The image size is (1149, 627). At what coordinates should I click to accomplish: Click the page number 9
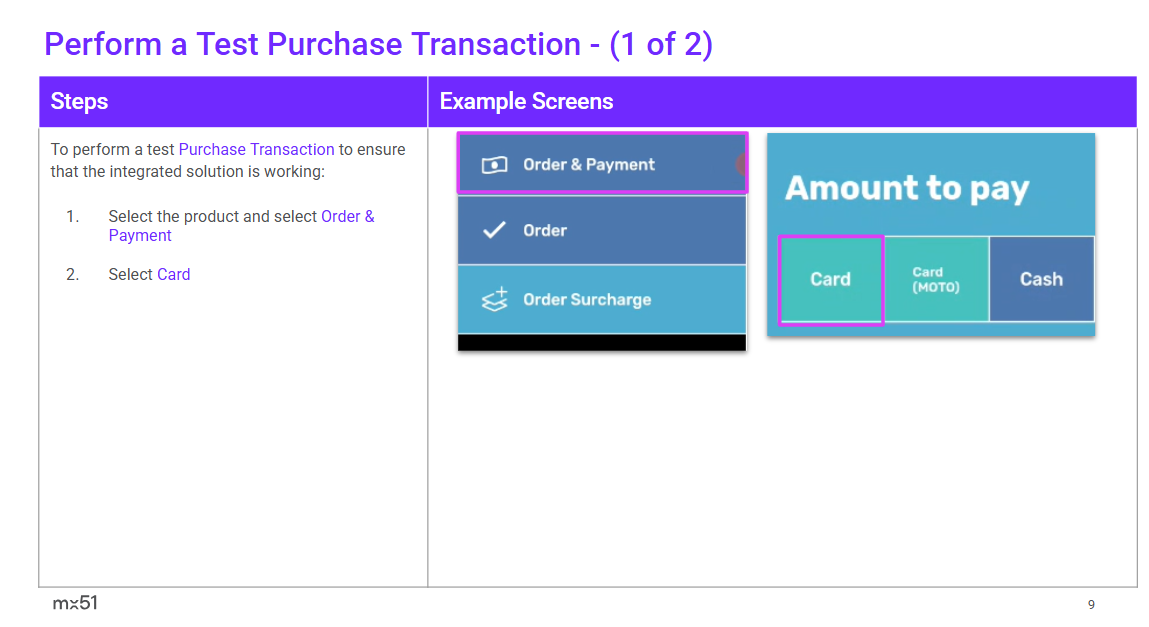[1091, 604]
